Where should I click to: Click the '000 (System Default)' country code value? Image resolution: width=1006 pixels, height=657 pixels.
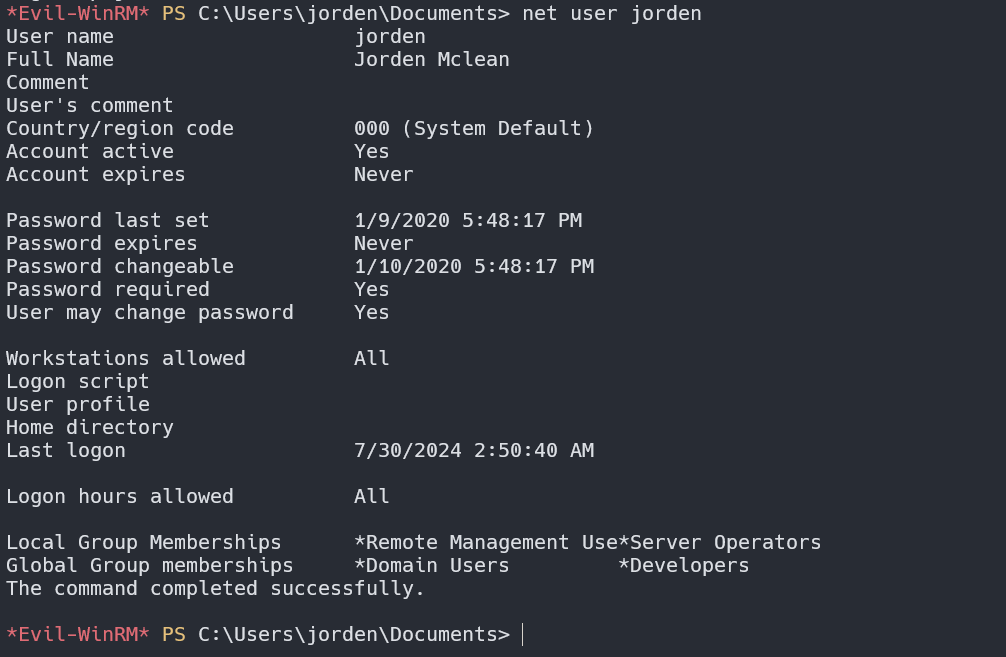click(x=474, y=128)
